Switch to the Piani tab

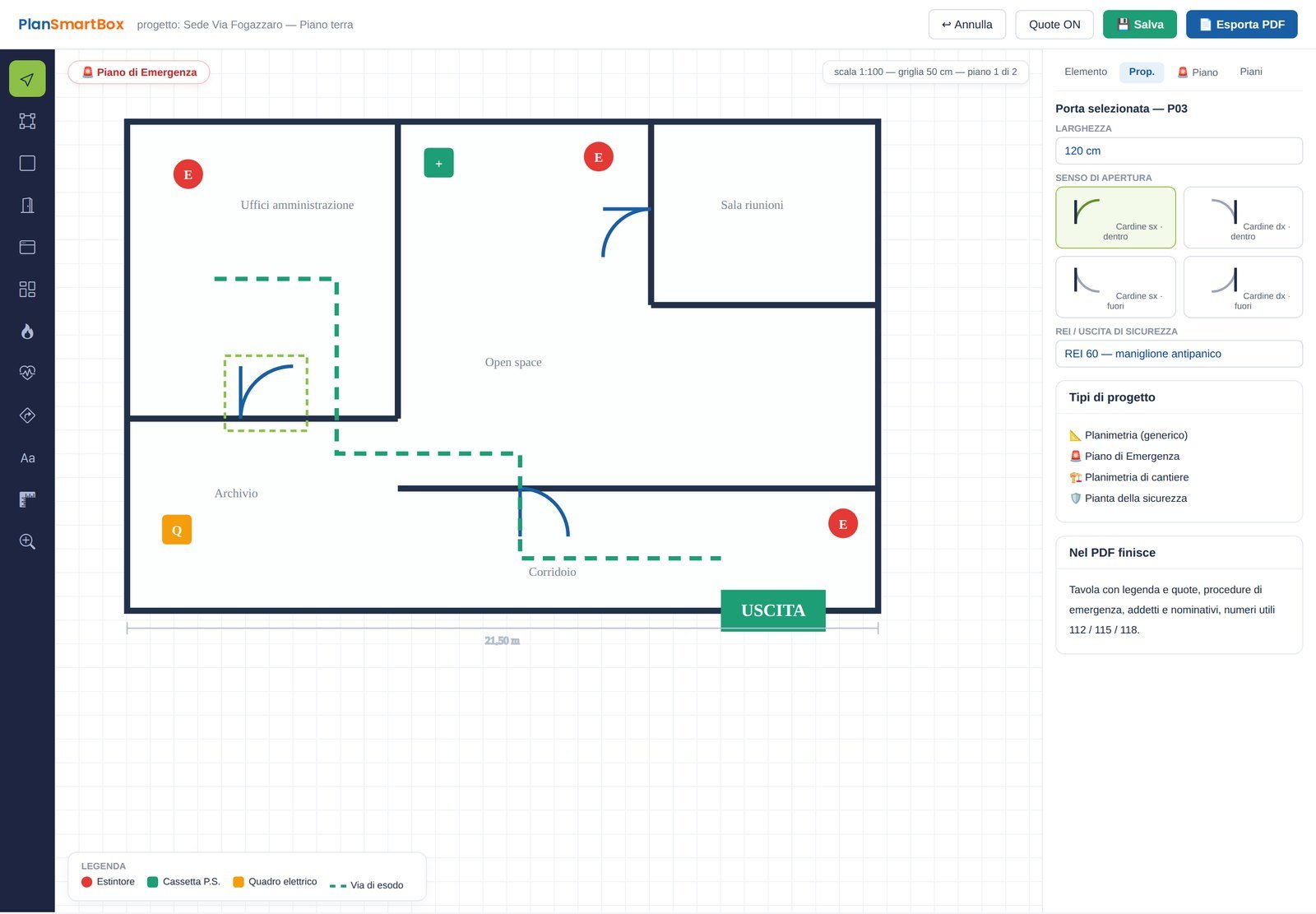pyautogui.click(x=1250, y=72)
